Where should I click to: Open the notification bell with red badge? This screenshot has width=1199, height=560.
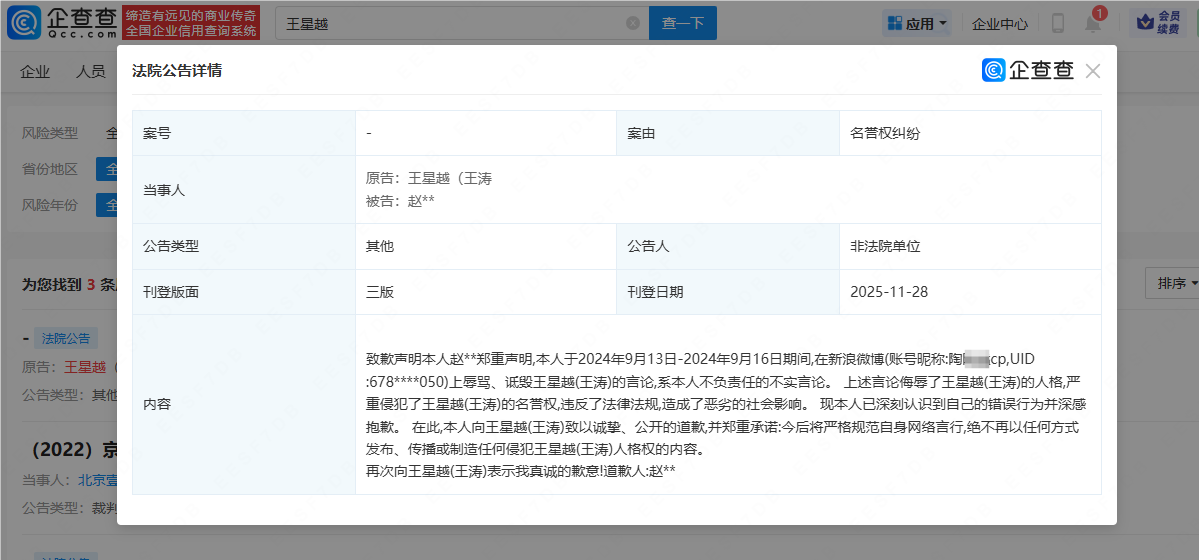[1093, 23]
